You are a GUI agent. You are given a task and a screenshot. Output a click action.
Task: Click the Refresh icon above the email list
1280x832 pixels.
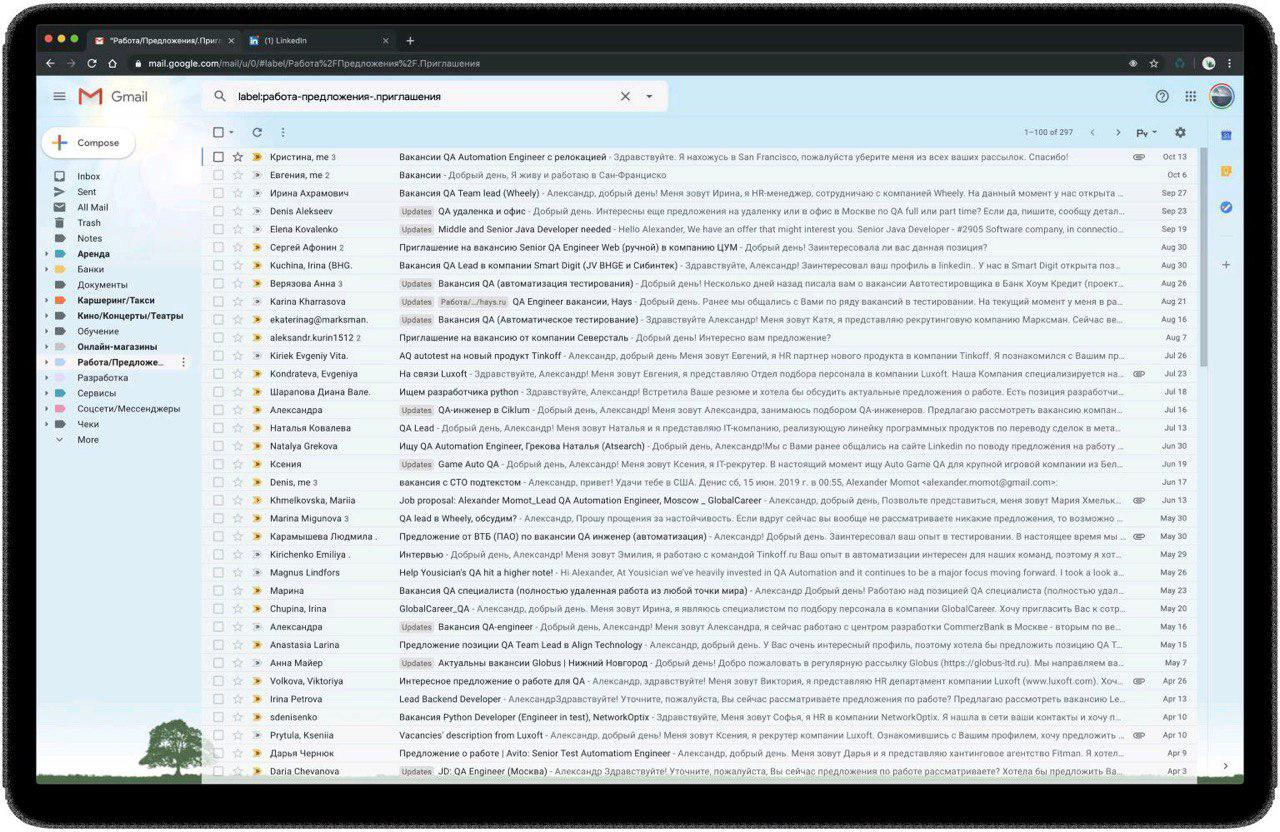pos(257,132)
